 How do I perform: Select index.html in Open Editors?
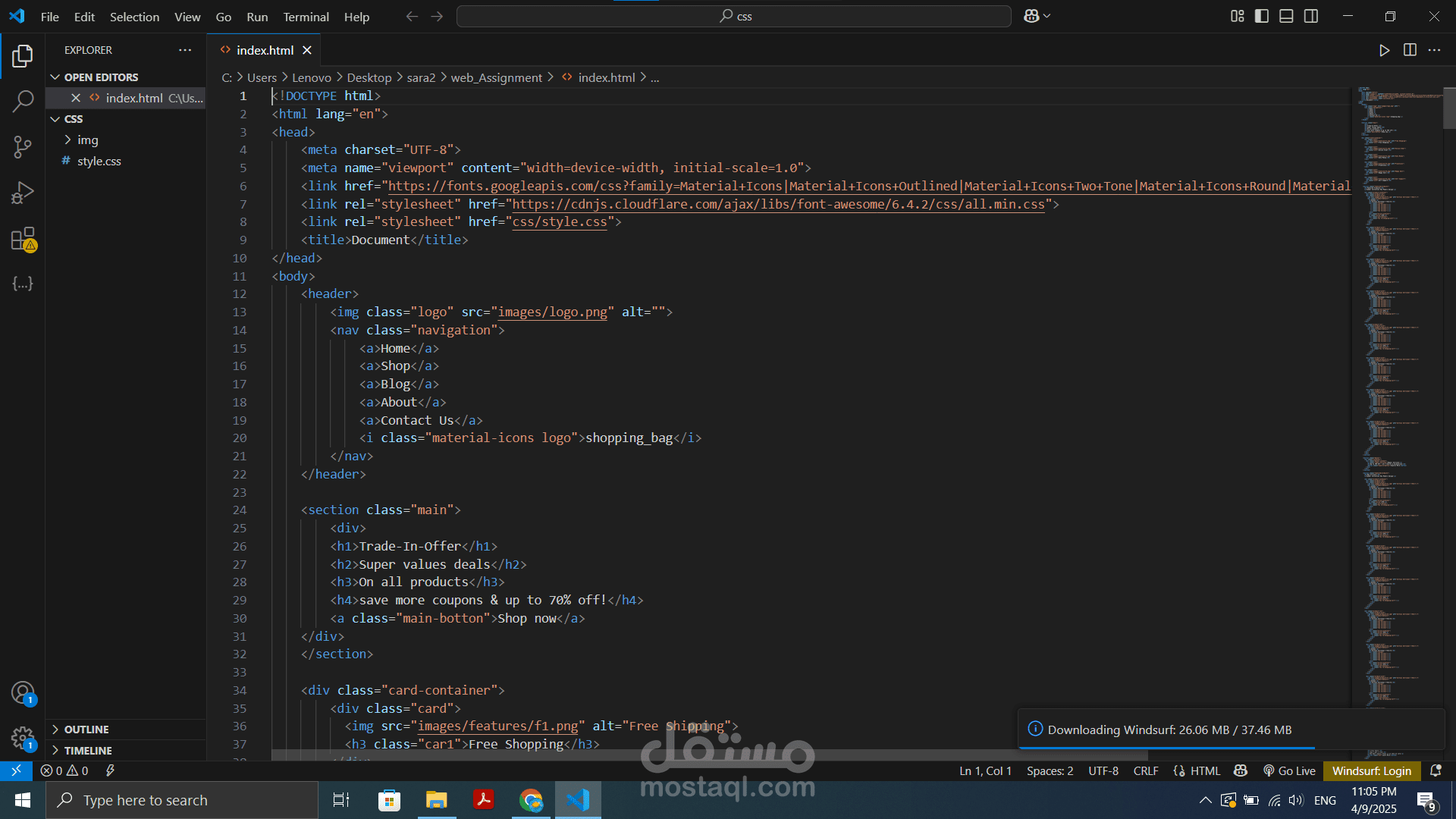[133, 98]
